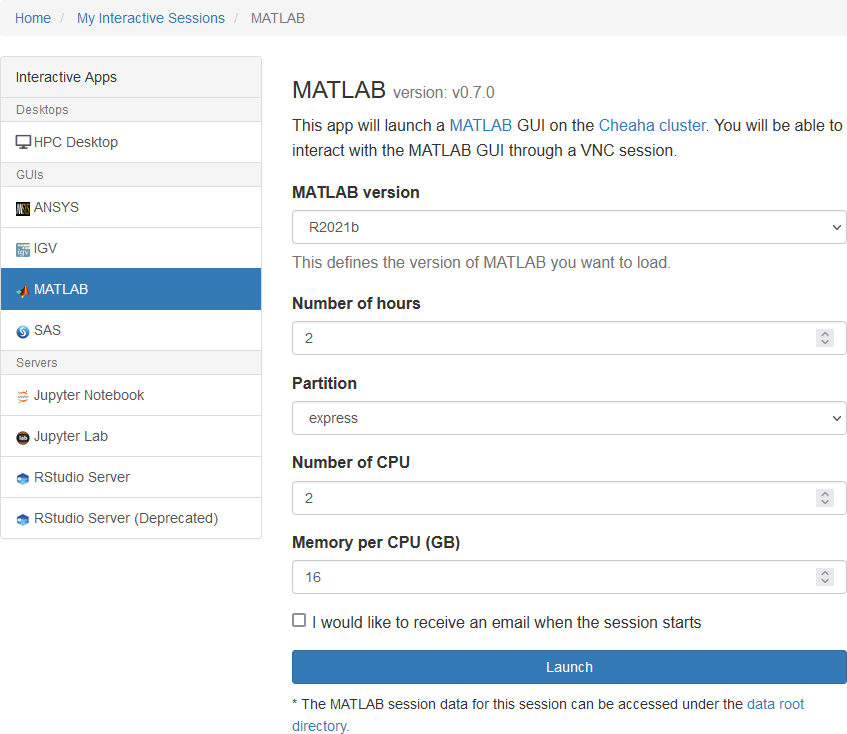This screenshot has width=847, height=734.
Task: Click the SAS app icon
Action: tap(23, 331)
